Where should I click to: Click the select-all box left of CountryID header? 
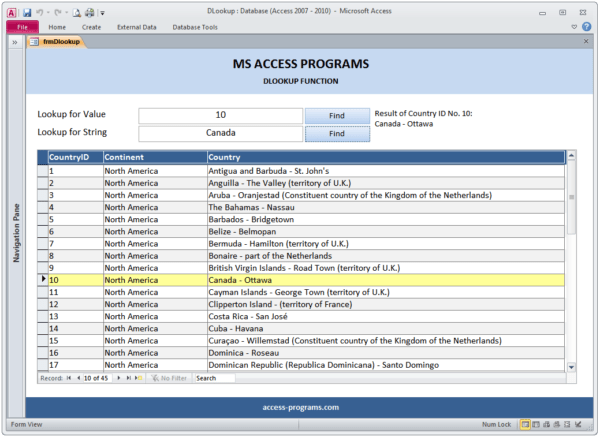[43, 157]
